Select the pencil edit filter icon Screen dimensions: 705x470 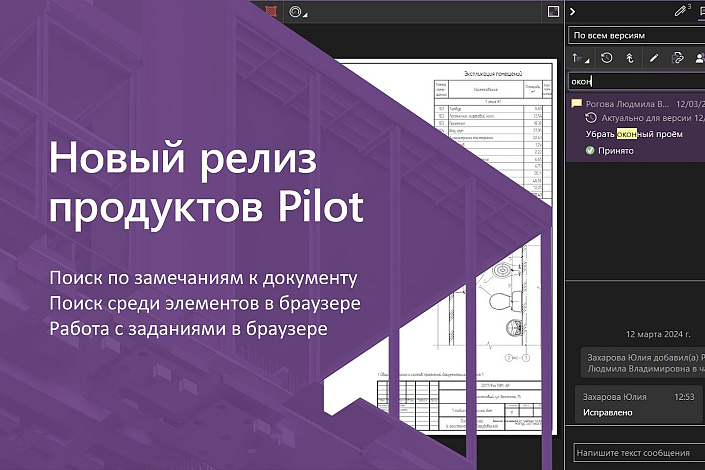(x=654, y=58)
